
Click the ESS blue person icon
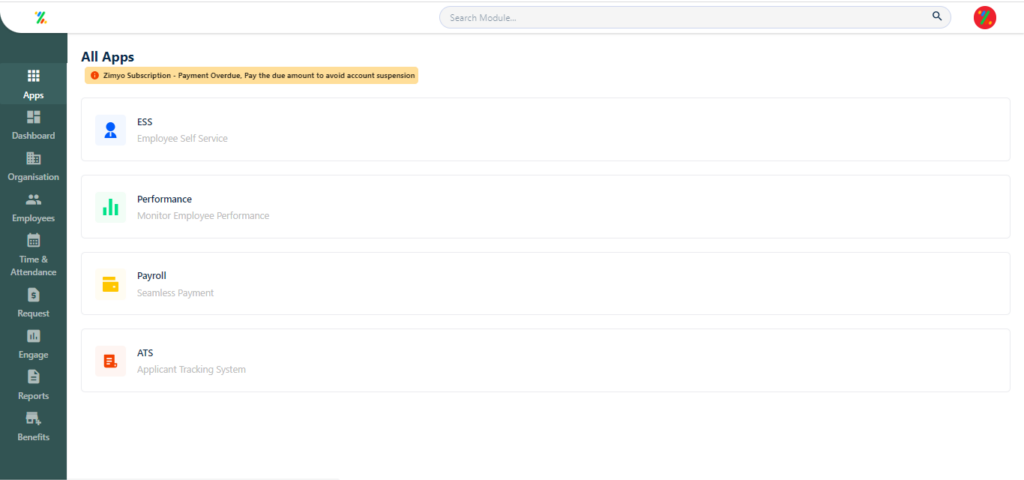tap(110, 129)
